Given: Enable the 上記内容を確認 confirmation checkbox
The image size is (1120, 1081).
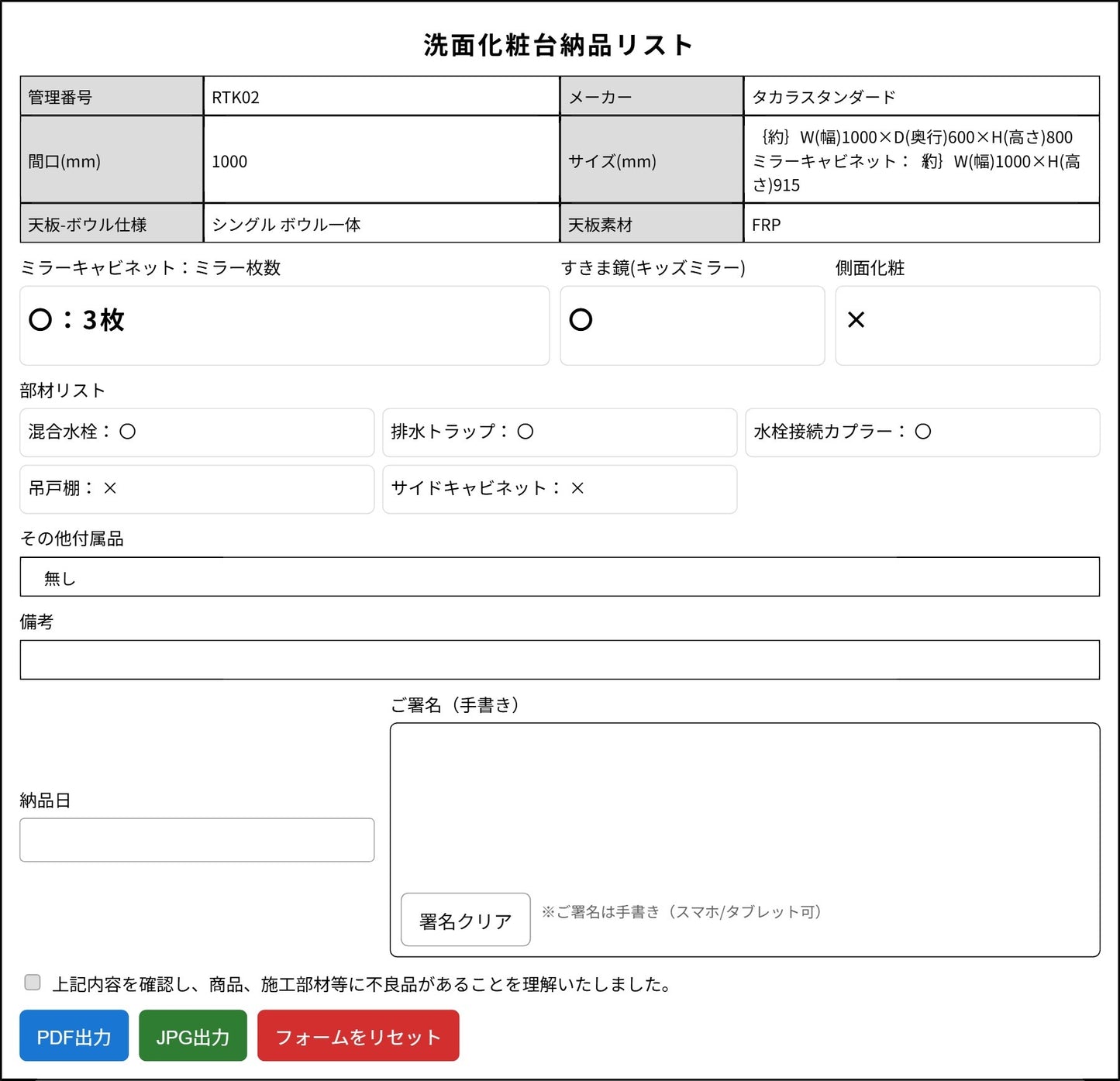Looking at the screenshot, I should point(32,982).
